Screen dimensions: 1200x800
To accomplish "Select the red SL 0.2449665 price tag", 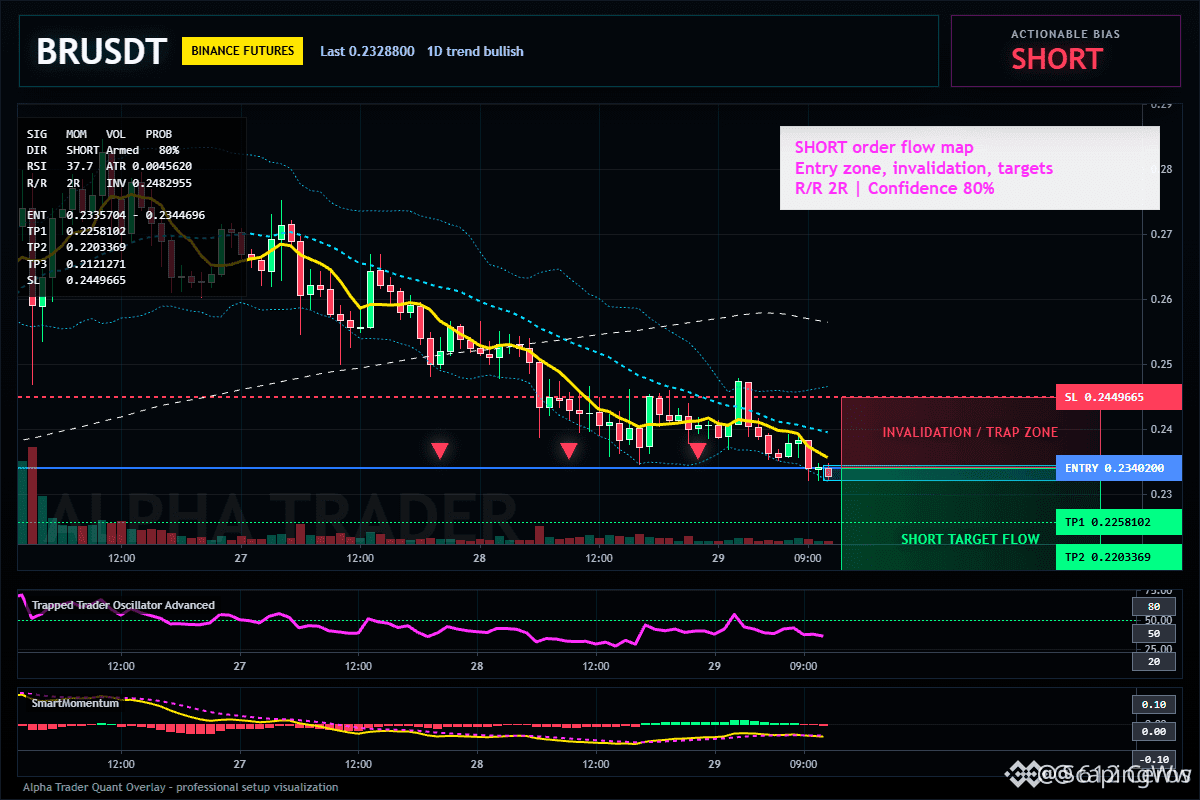I will point(1118,397).
